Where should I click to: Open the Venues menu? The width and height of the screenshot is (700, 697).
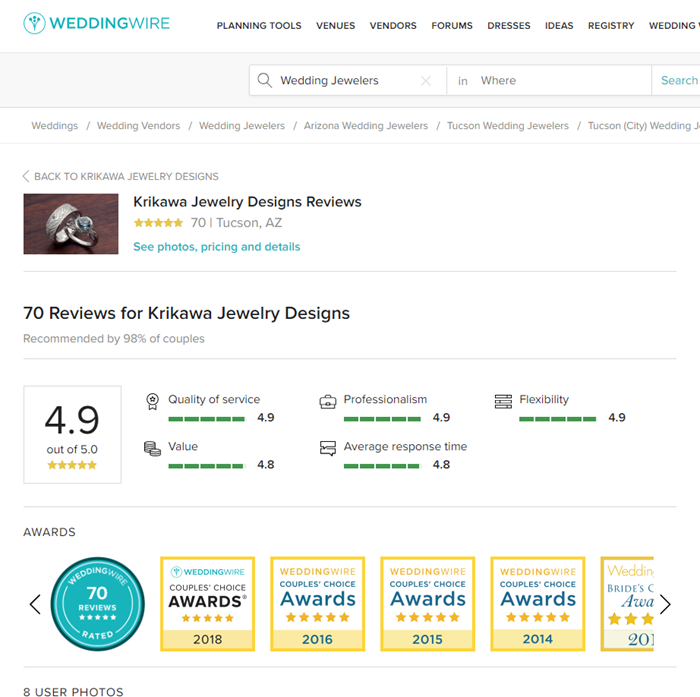336,25
